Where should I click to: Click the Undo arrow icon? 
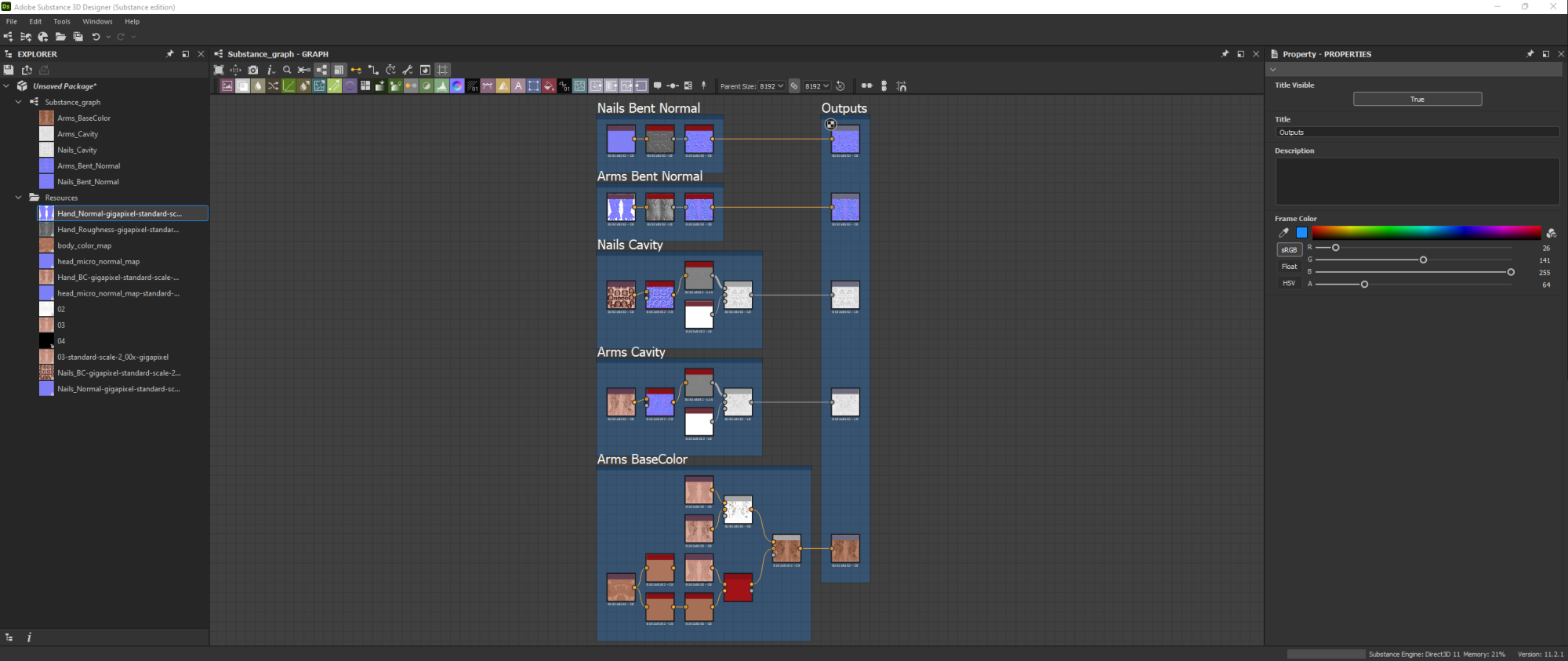[96, 37]
